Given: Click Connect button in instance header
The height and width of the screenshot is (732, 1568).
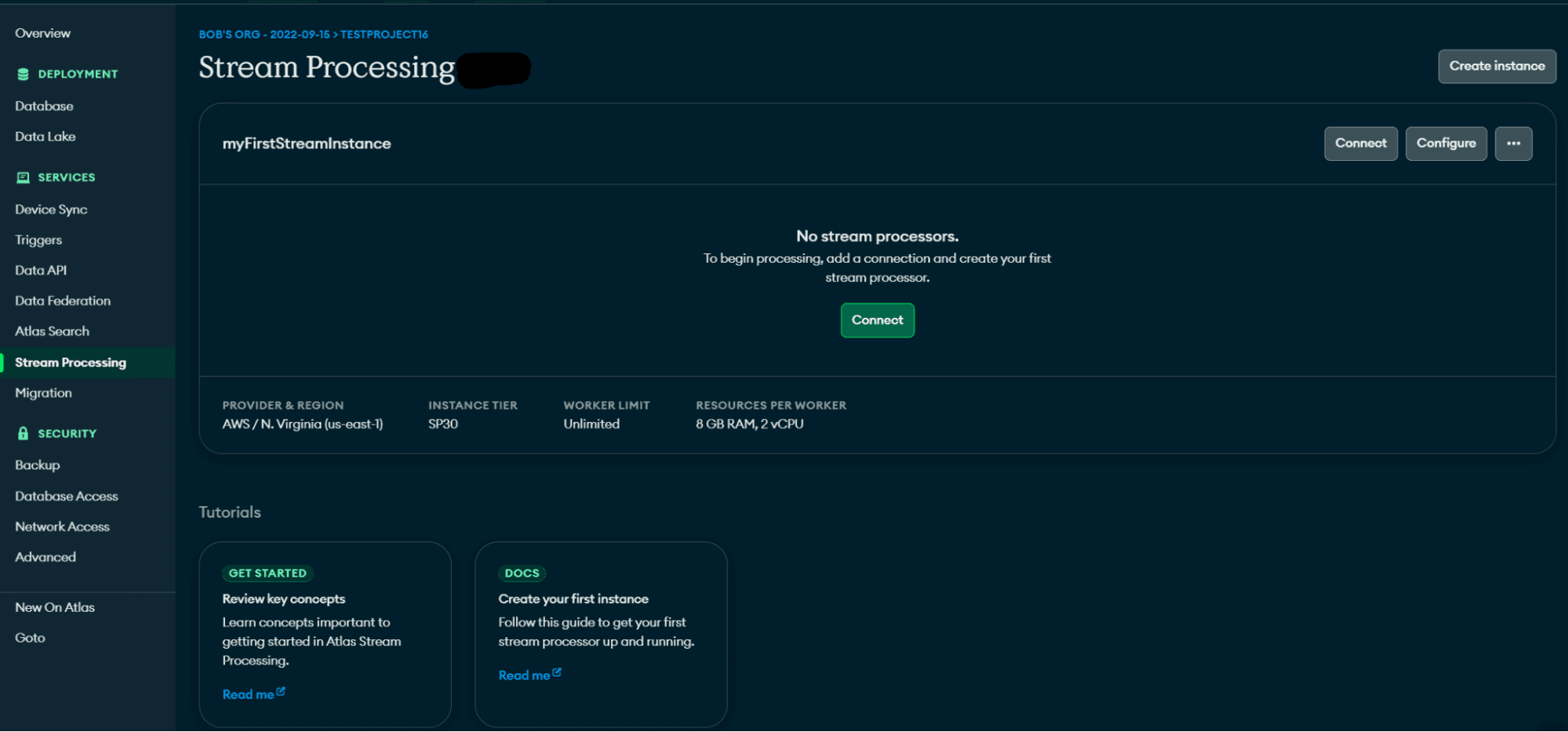Looking at the screenshot, I should [1360, 144].
